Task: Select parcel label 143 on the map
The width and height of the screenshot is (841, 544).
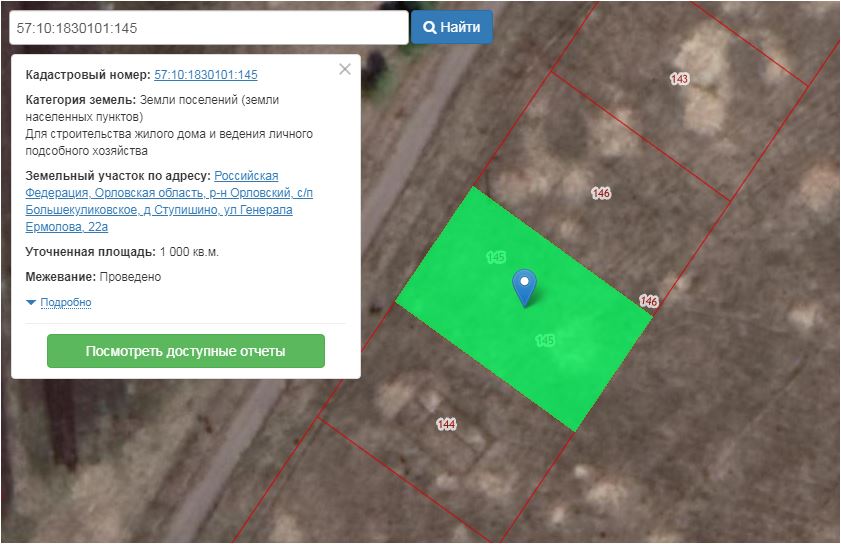Action: coord(680,78)
